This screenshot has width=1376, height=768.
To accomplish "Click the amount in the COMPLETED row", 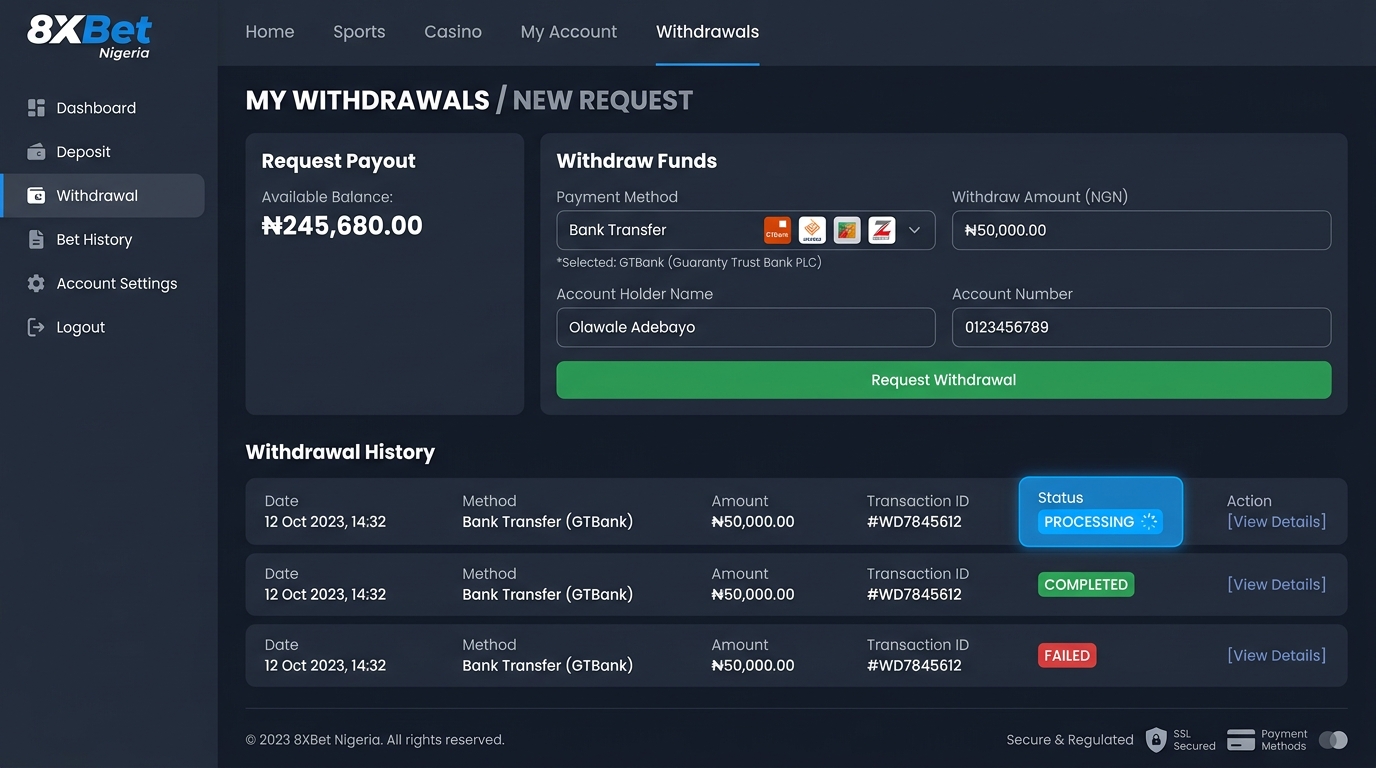I will pyautogui.click(x=753, y=595).
